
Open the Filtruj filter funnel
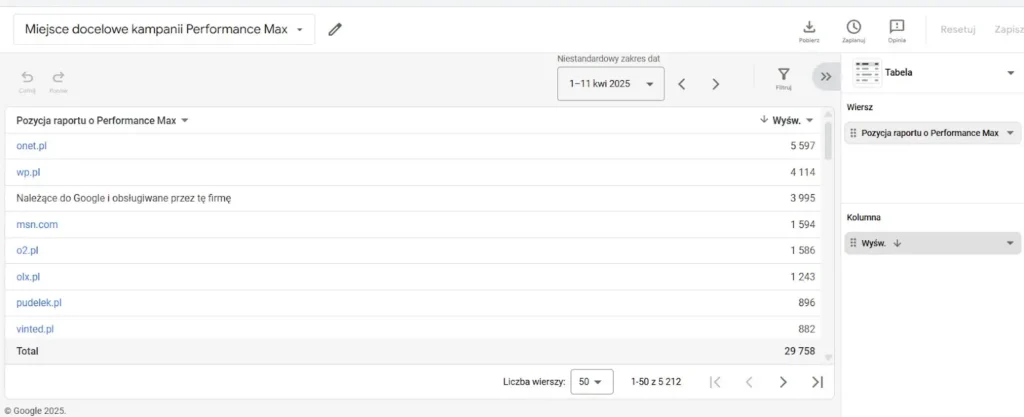(x=784, y=75)
